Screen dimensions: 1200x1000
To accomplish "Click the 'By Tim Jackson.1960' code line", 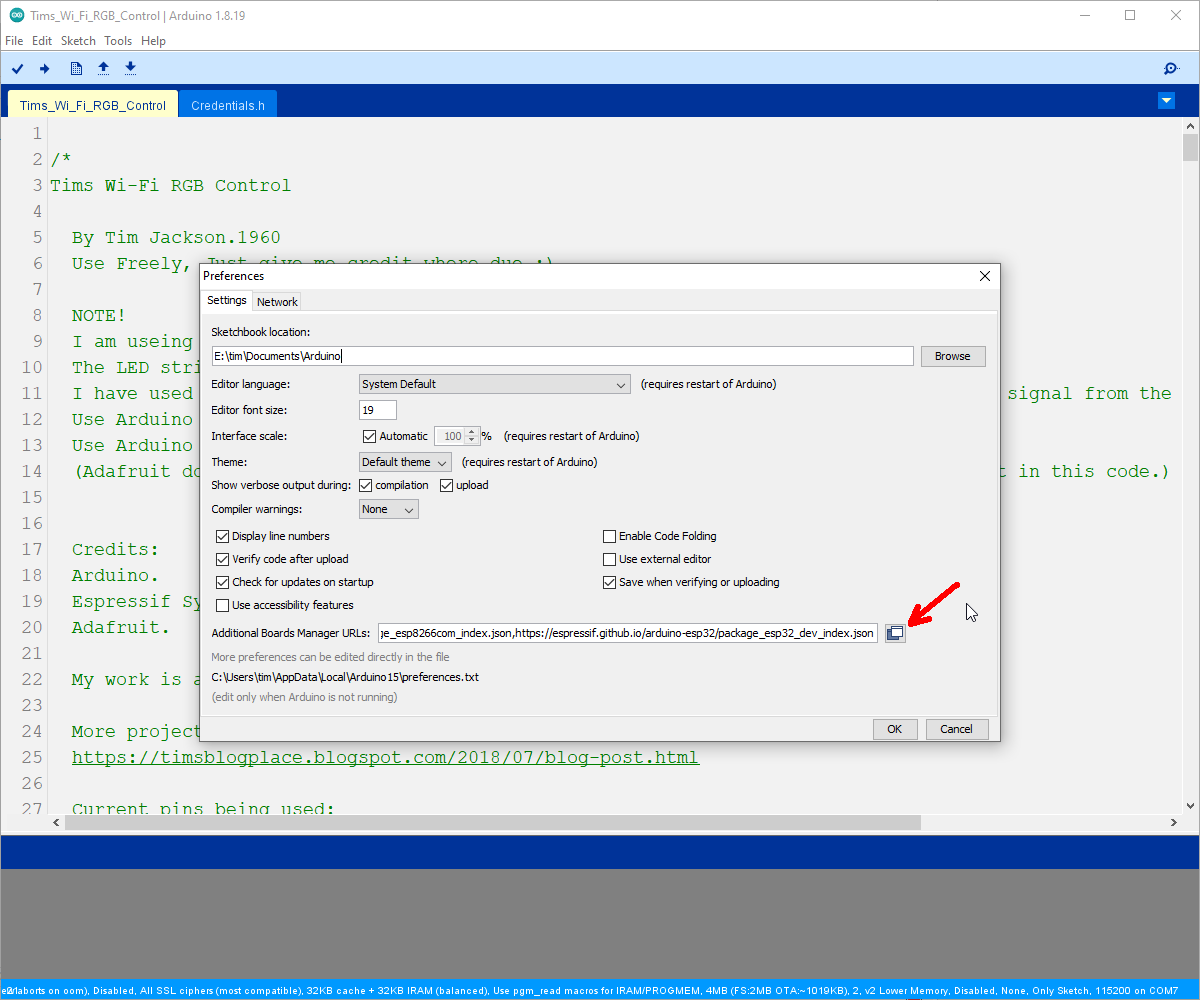I will coord(176,238).
